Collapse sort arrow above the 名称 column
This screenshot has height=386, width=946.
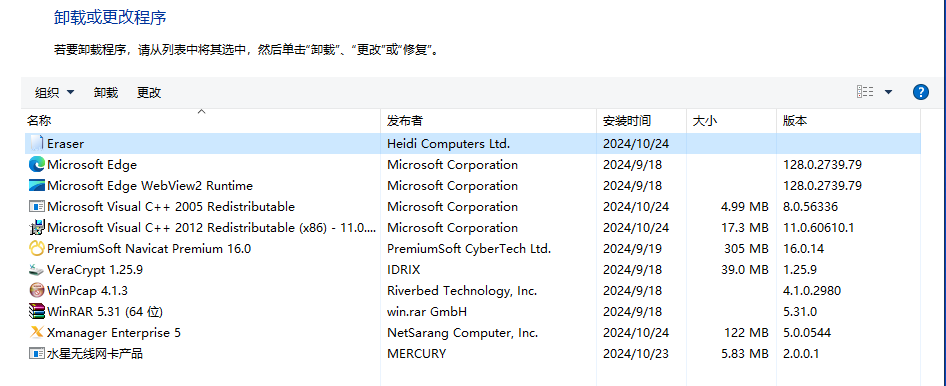pyautogui.click(x=202, y=112)
